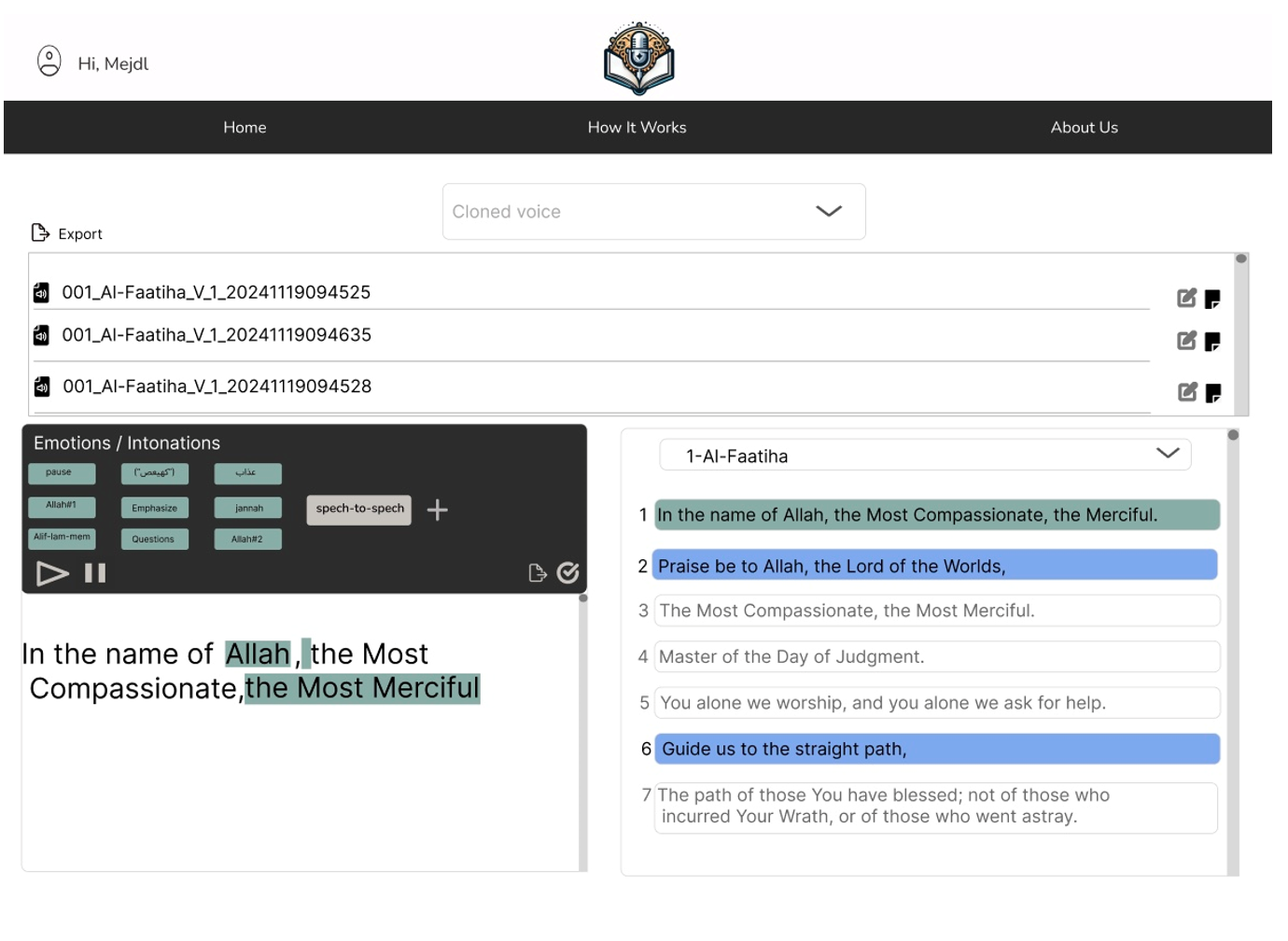
Task: Click the user profile avatar icon
Action: (49, 62)
